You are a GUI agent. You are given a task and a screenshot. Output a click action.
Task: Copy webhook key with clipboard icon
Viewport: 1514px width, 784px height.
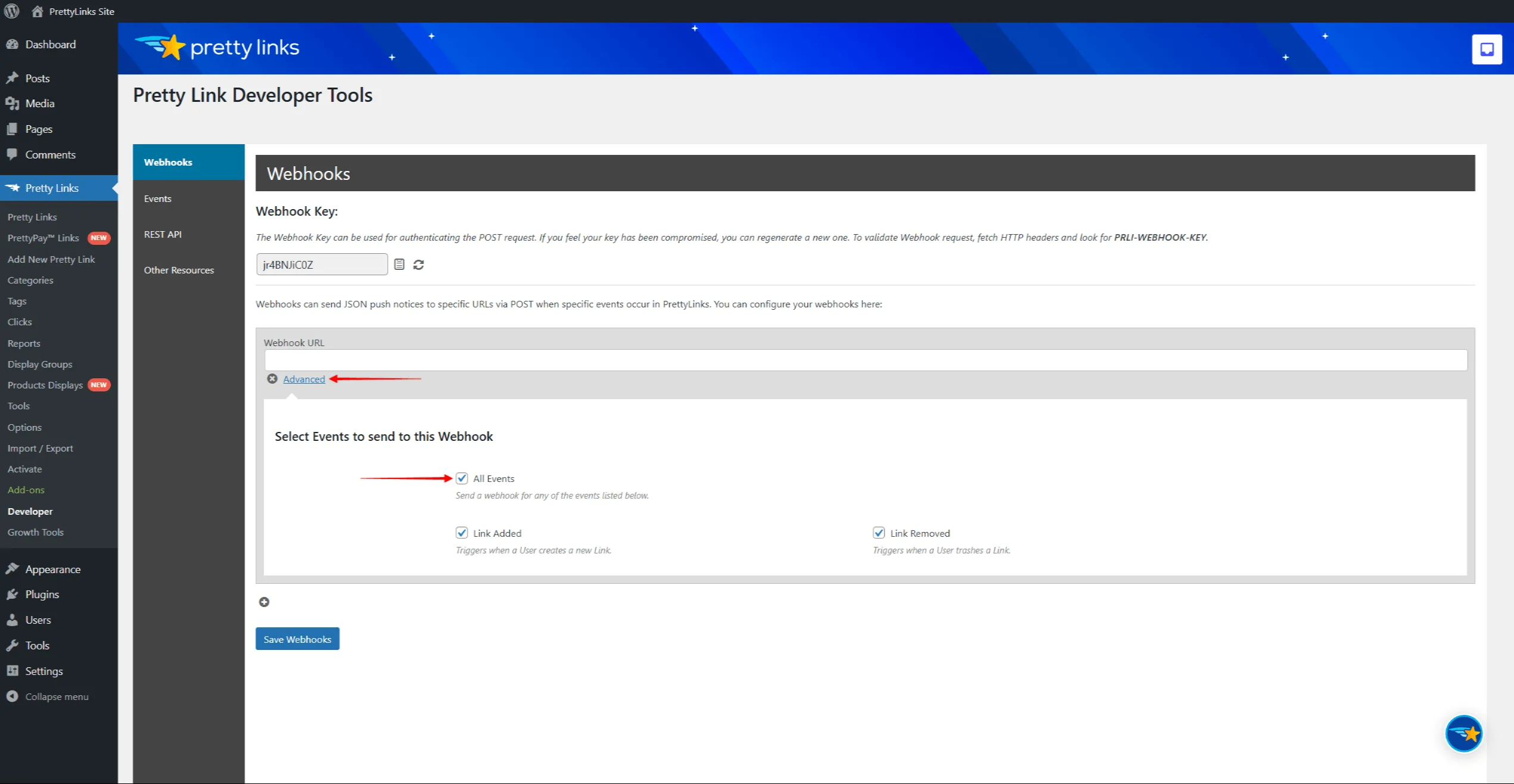[399, 265]
